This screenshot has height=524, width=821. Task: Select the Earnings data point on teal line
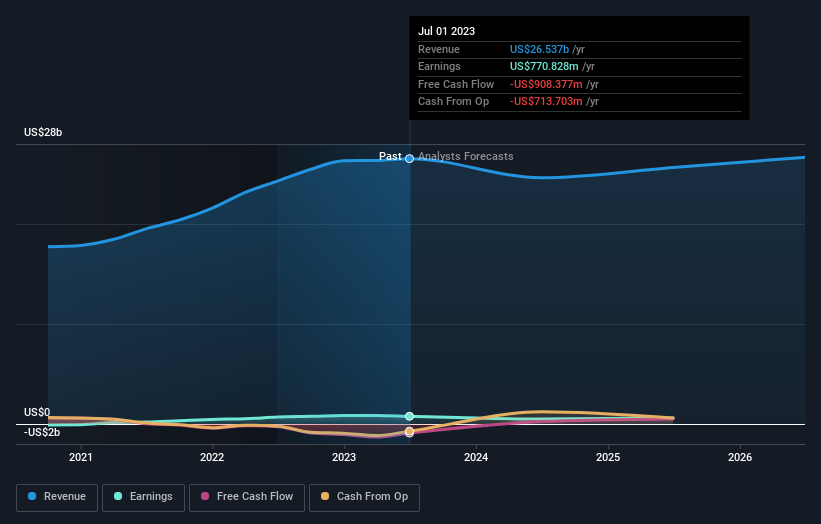[409, 416]
